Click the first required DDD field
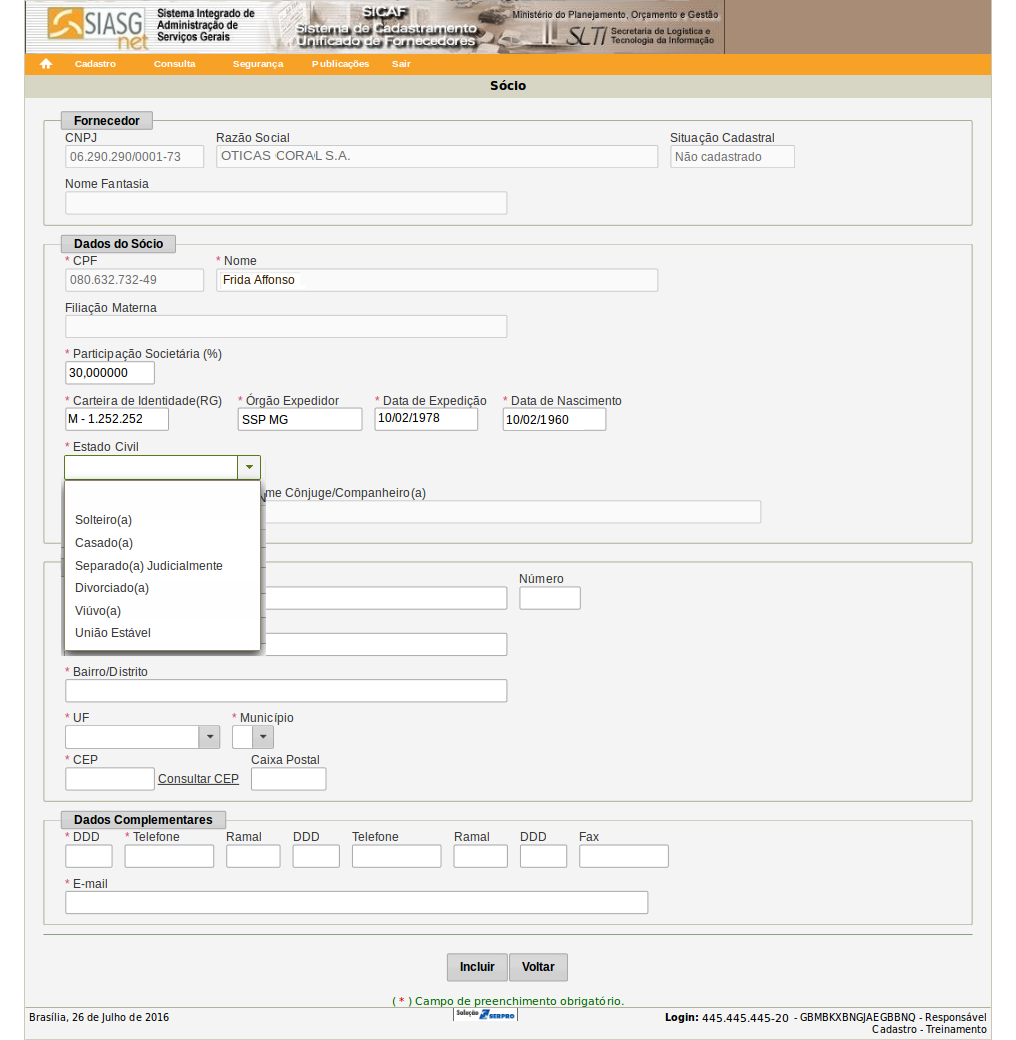 tap(89, 856)
